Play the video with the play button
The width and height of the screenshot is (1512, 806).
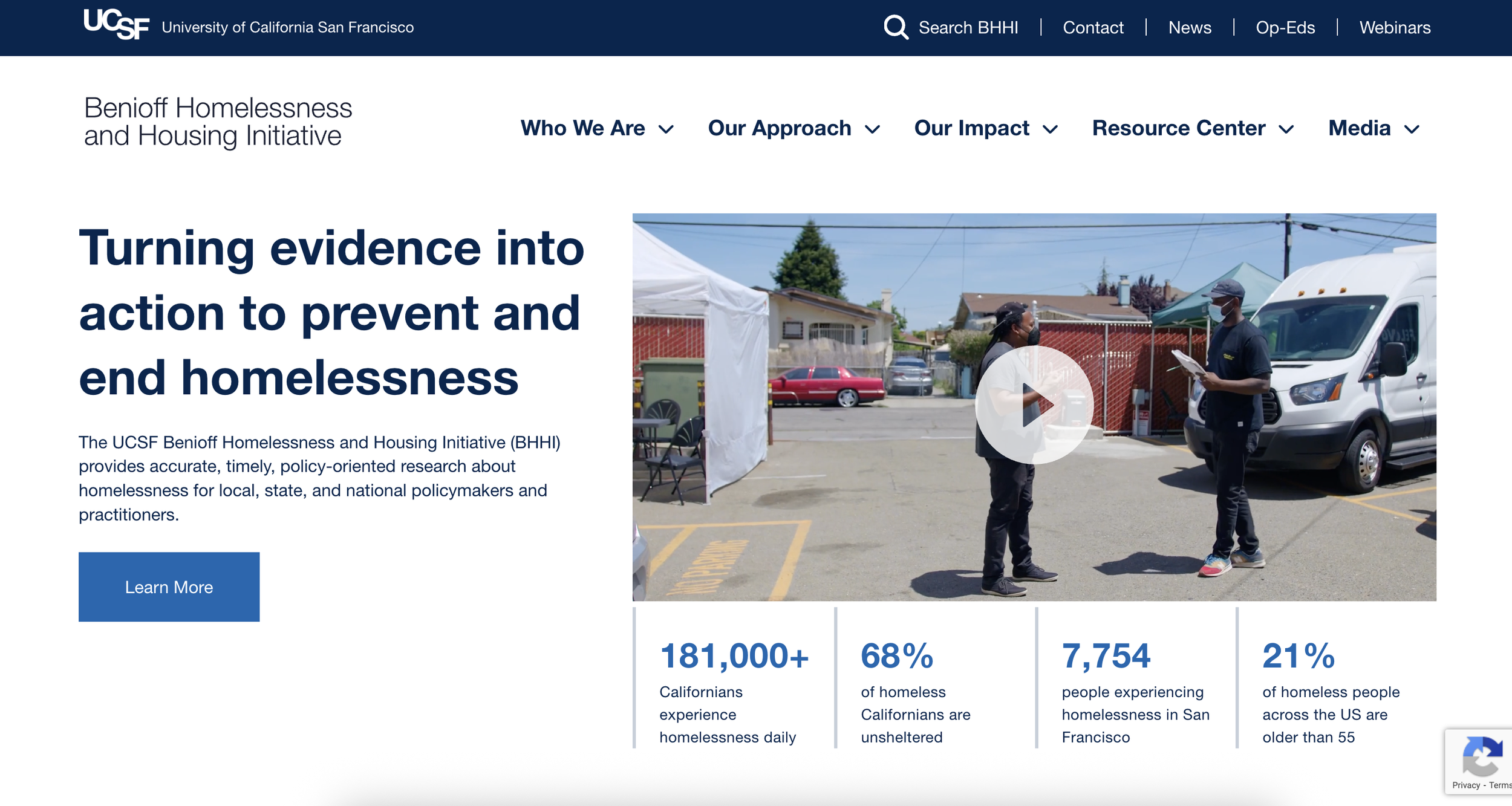1034,405
